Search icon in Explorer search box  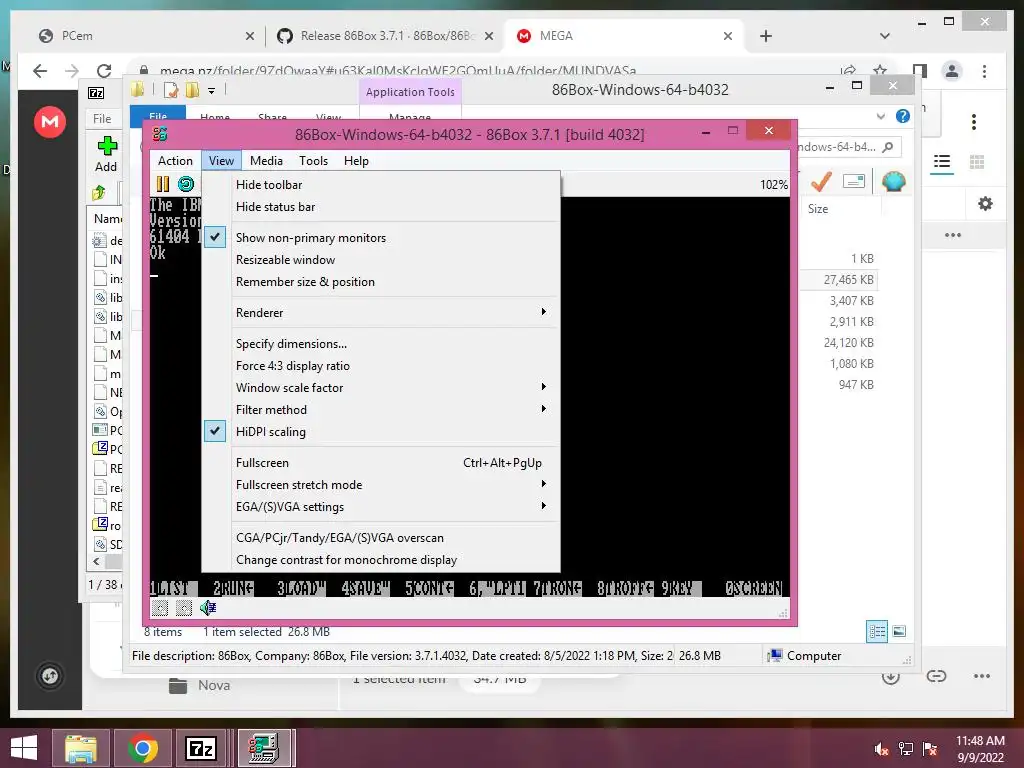point(888,148)
